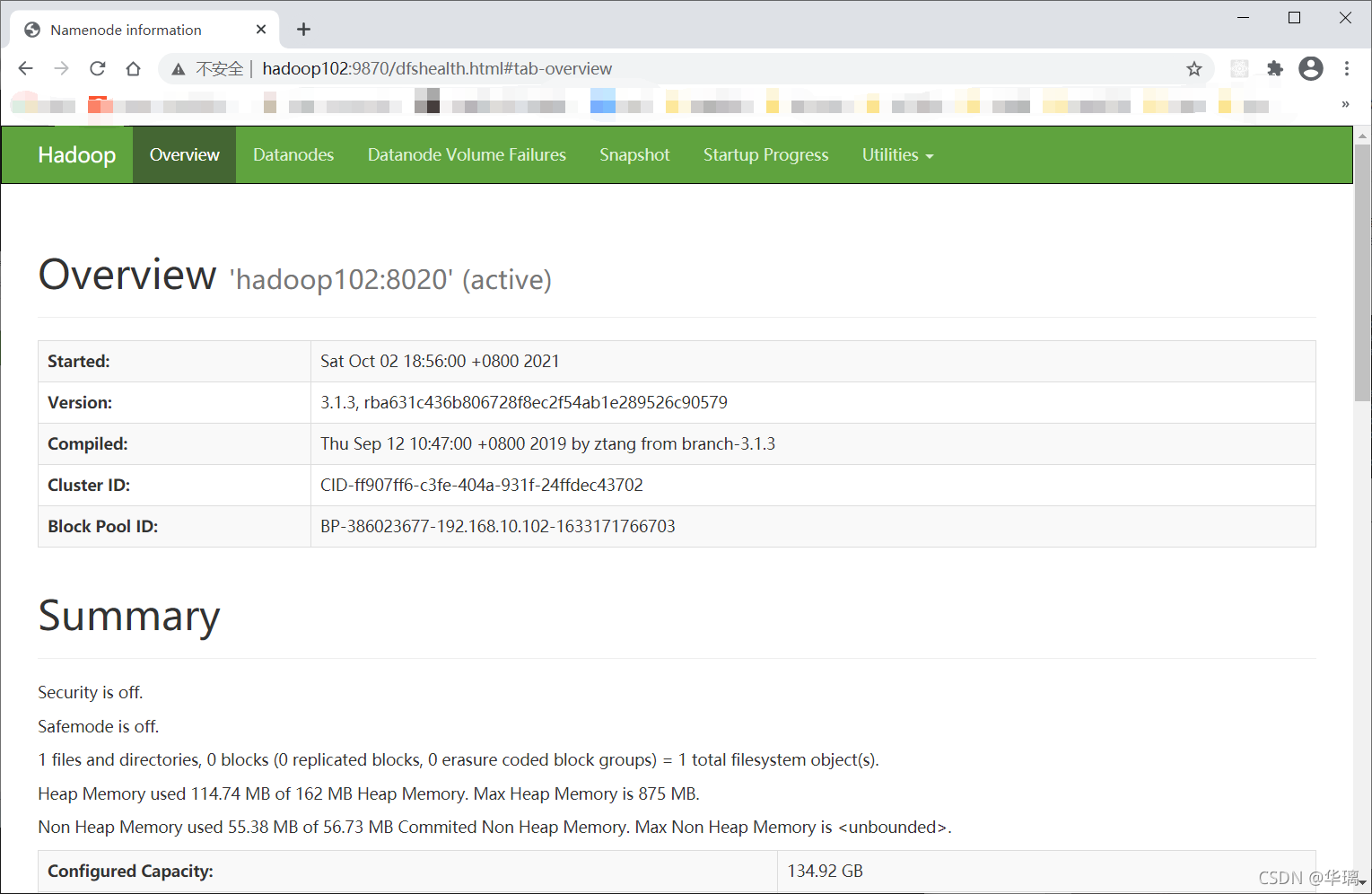Viewport: 1372px width, 894px height.
Task: Open the browser home page icon
Action: [x=133, y=69]
